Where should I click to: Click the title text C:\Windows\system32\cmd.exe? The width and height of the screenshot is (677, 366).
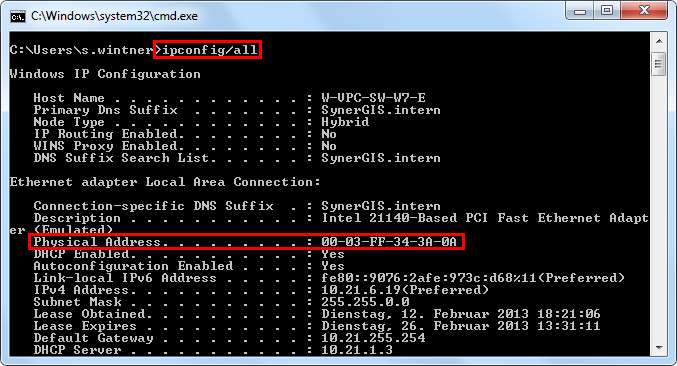click(114, 16)
